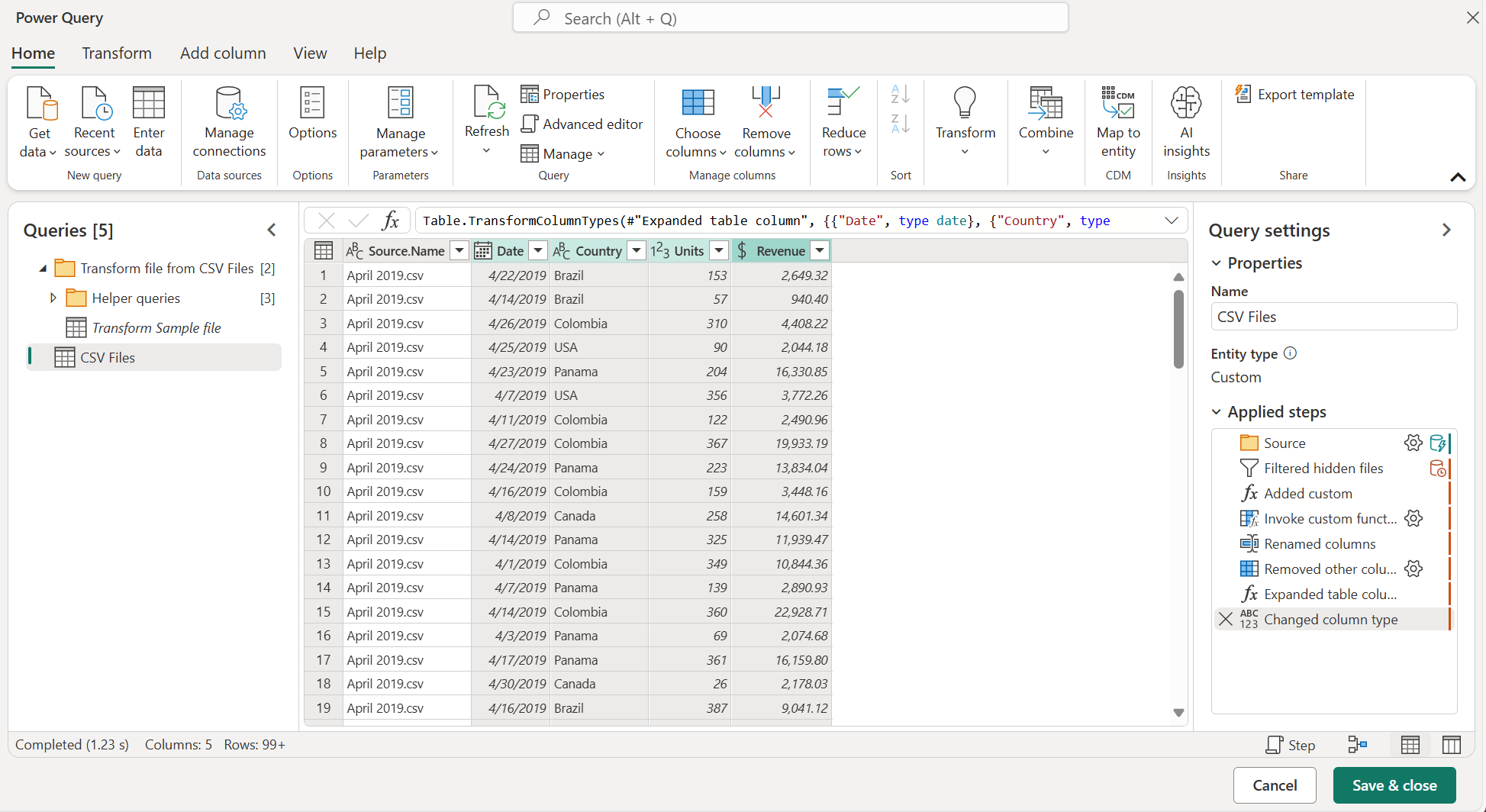Toggle the table view at bottom right

click(x=1410, y=744)
